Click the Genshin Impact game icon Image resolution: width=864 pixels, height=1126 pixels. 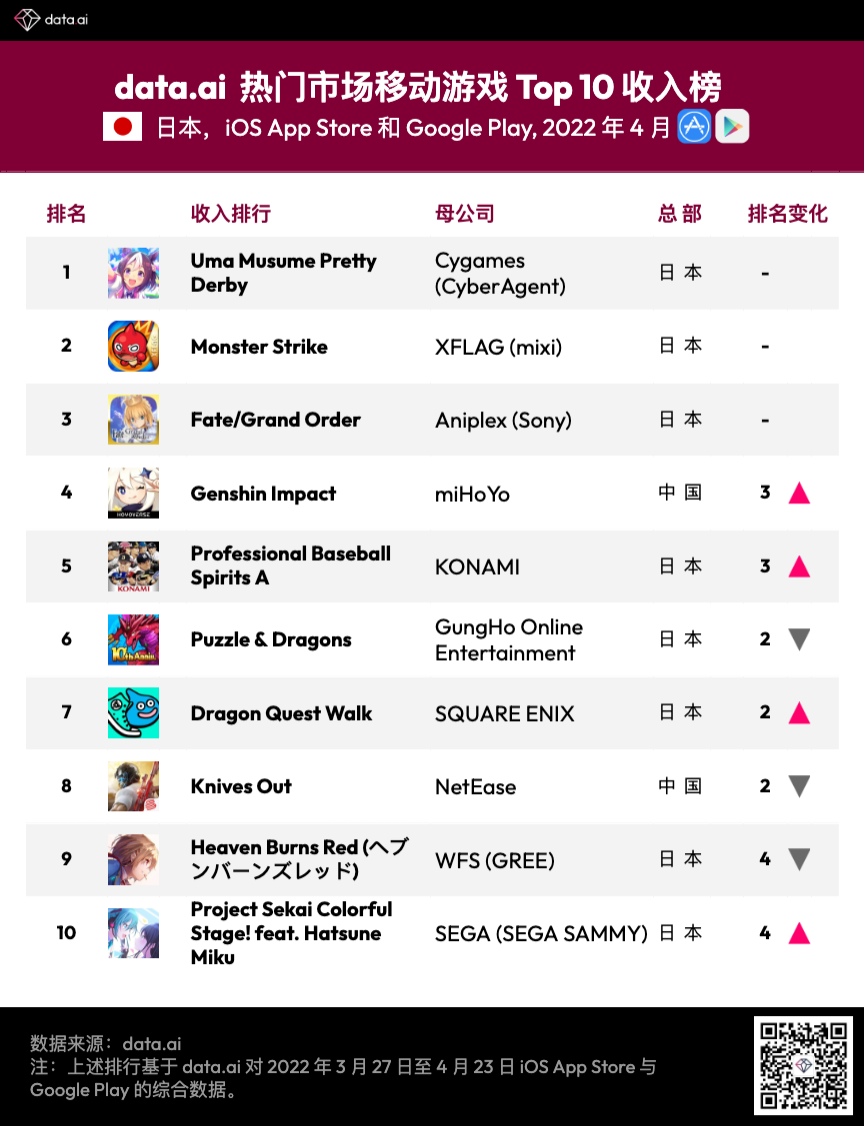point(133,493)
